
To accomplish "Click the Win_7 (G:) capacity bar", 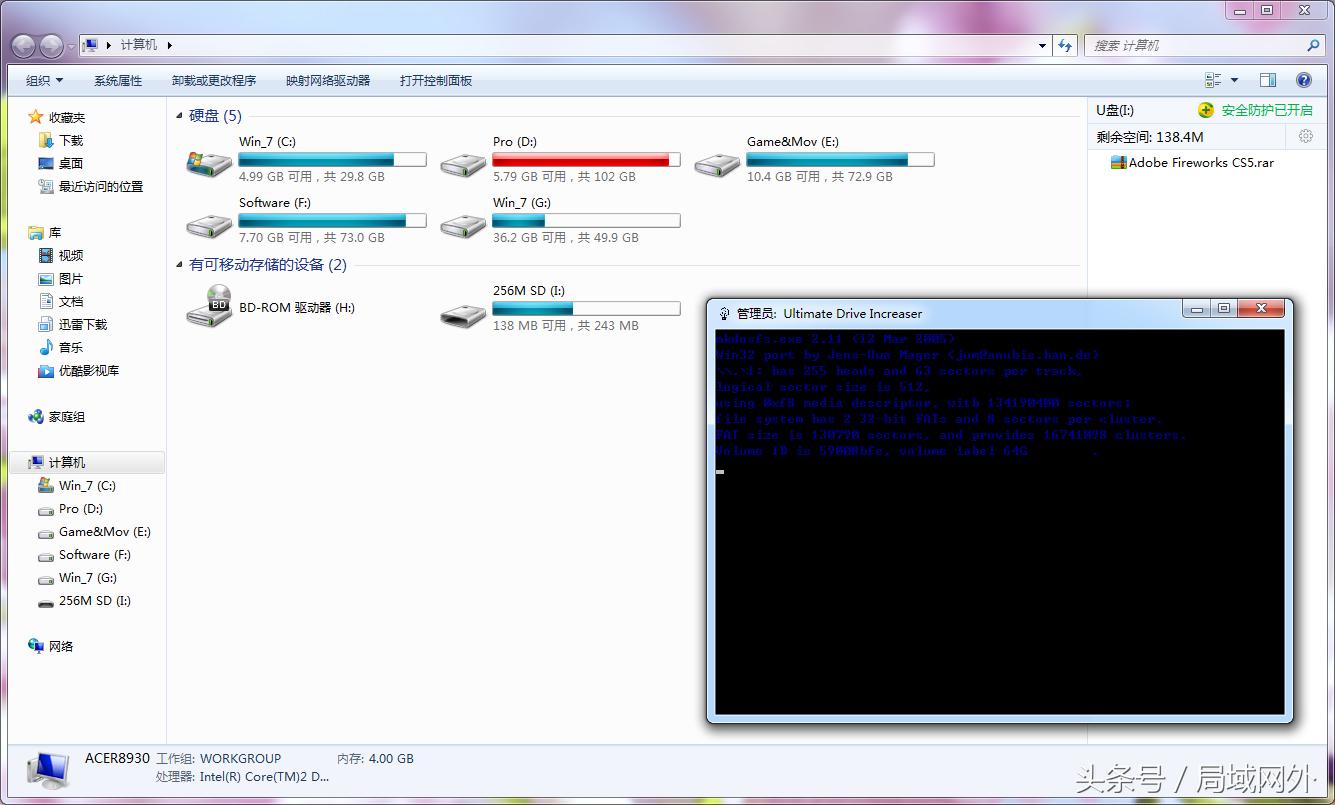I will [x=586, y=221].
